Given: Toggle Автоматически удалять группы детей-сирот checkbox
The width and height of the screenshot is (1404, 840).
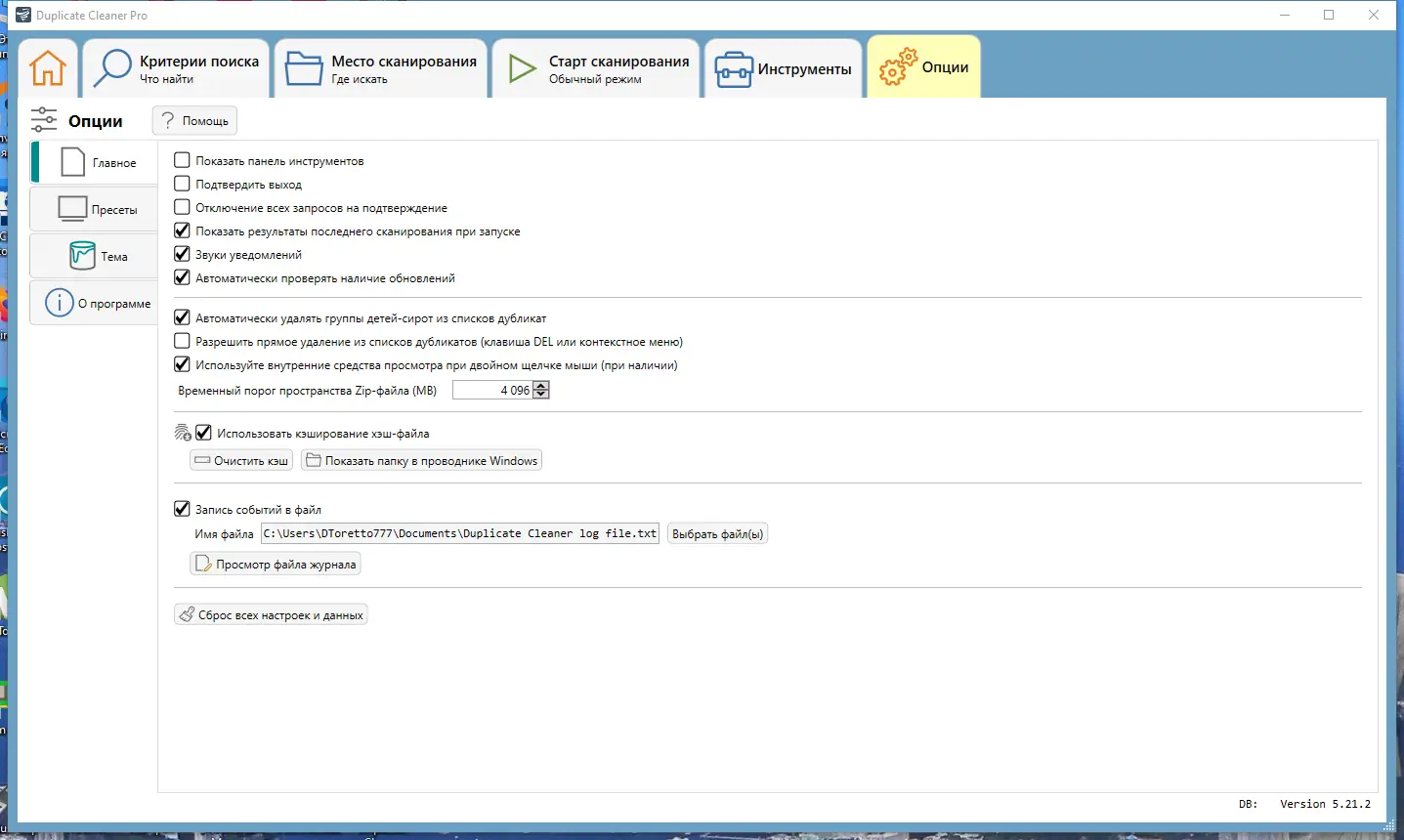Looking at the screenshot, I should [182, 317].
